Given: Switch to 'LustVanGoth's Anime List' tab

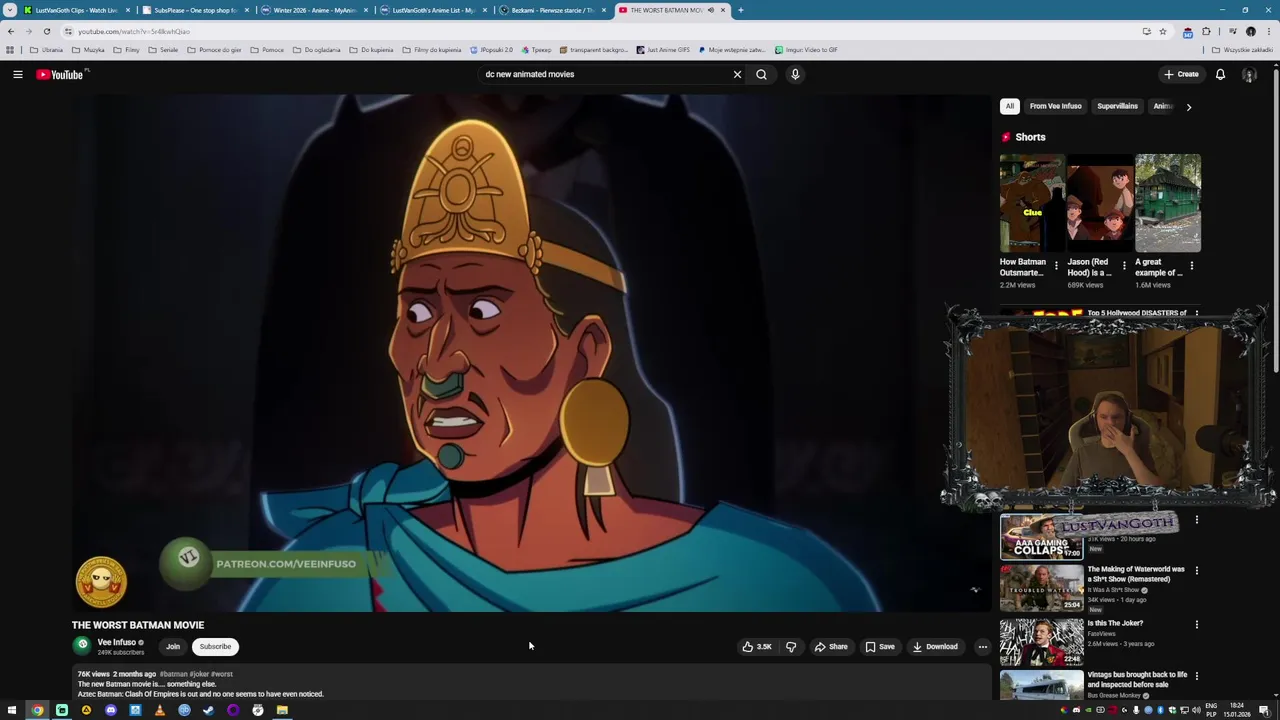Looking at the screenshot, I should click(x=433, y=10).
